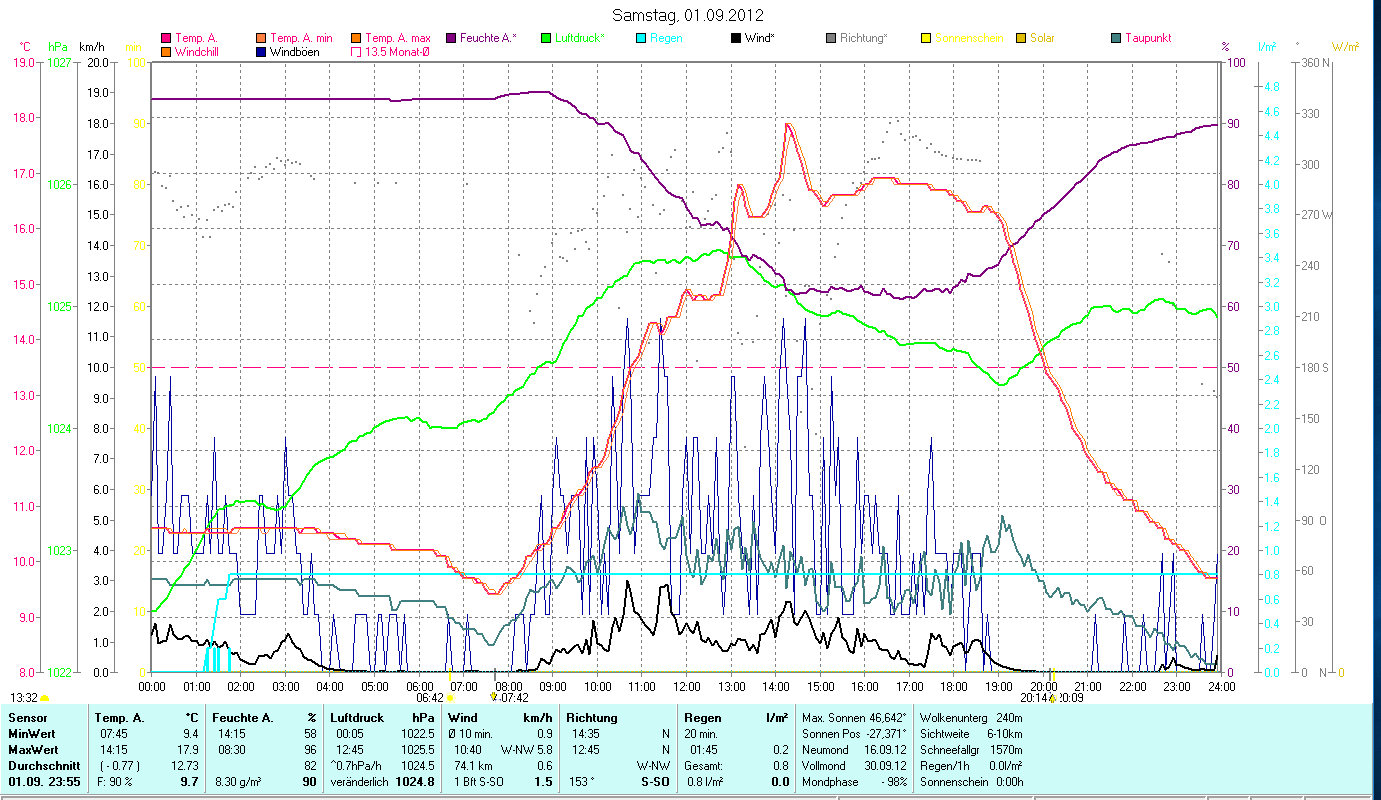
Task: Click the Max. Sonnen 46,642° entry
Action: pyautogui.click(x=855, y=718)
